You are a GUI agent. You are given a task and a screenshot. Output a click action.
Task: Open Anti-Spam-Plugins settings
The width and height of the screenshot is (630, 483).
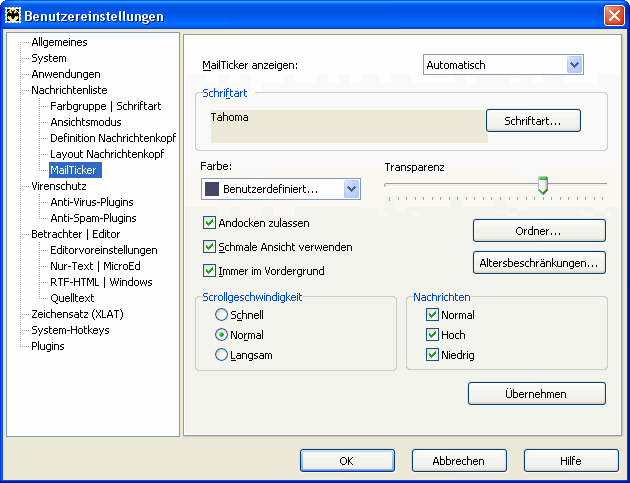(x=93, y=218)
